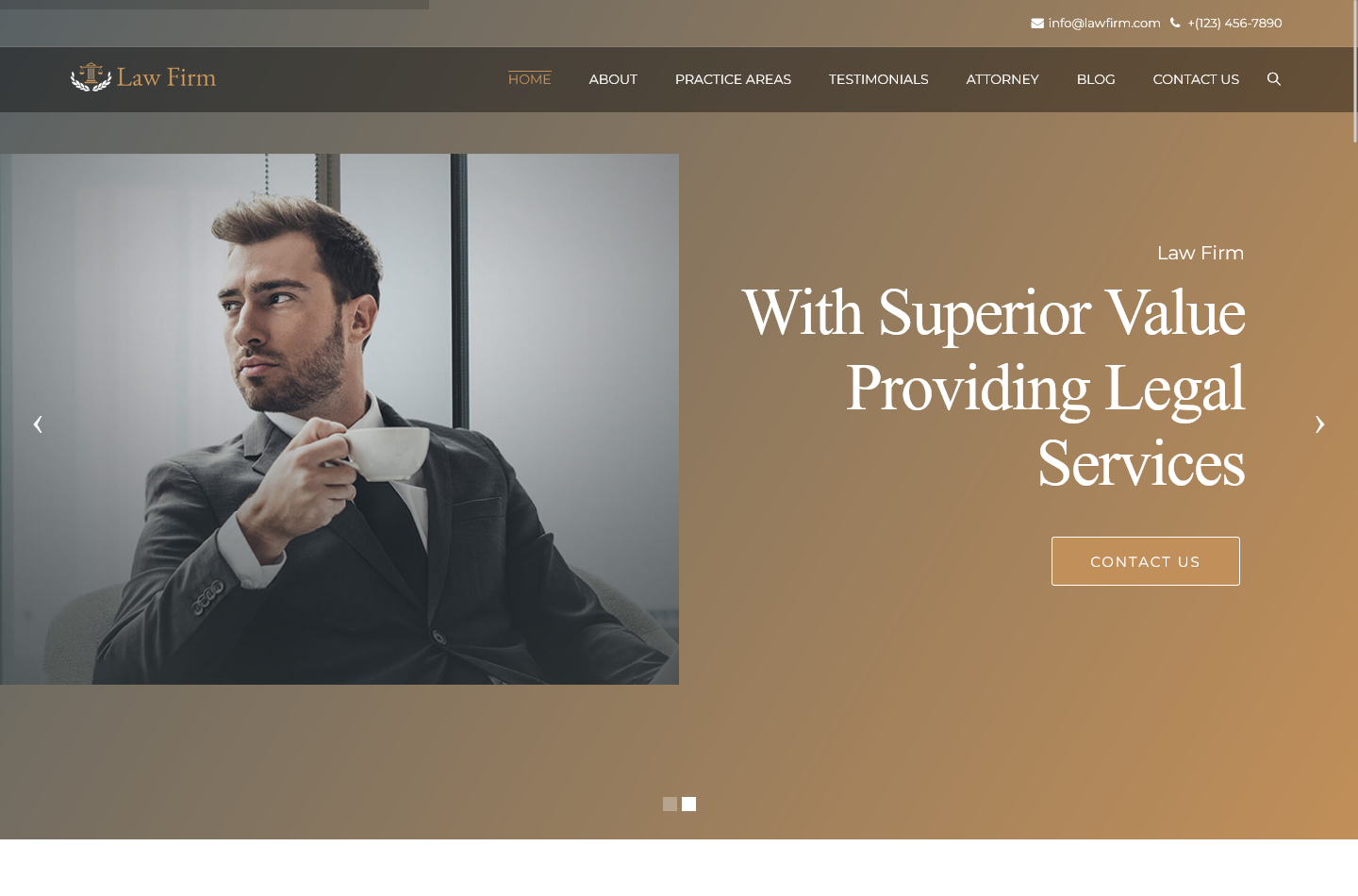Select the first slider dot indicator

pyautogui.click(x=670, y=804)
